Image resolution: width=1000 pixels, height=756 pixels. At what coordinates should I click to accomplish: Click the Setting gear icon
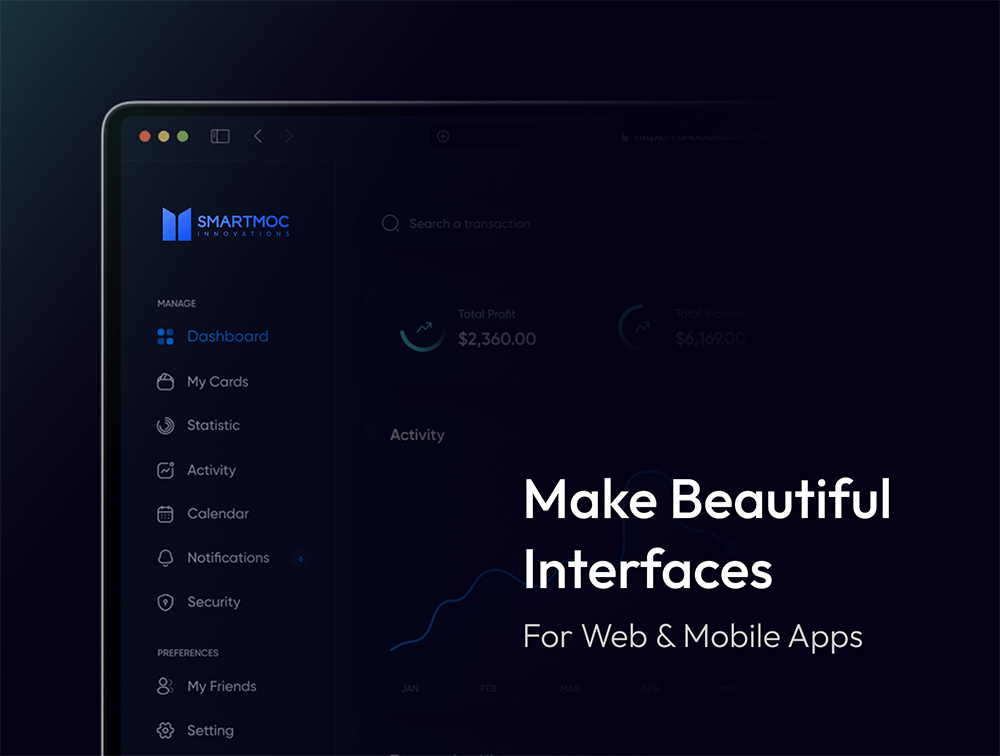pos(166,731)
